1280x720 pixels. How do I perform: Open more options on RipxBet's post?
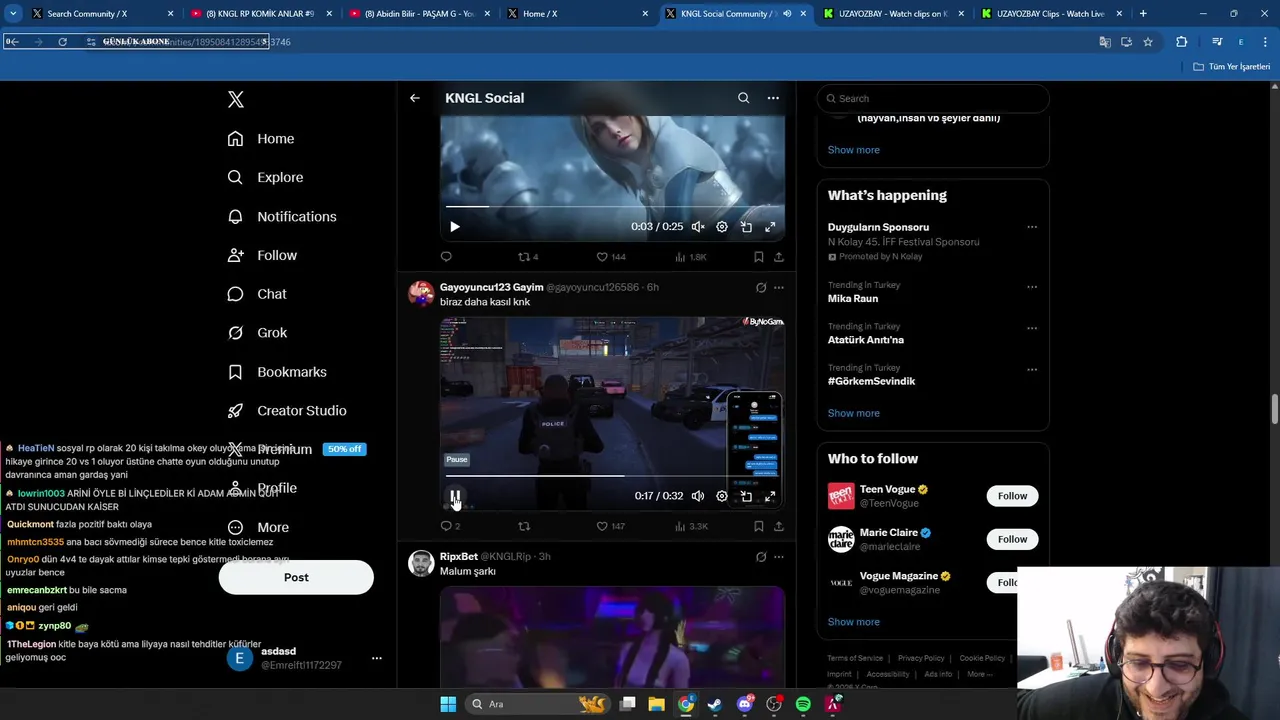pos(779,557)
